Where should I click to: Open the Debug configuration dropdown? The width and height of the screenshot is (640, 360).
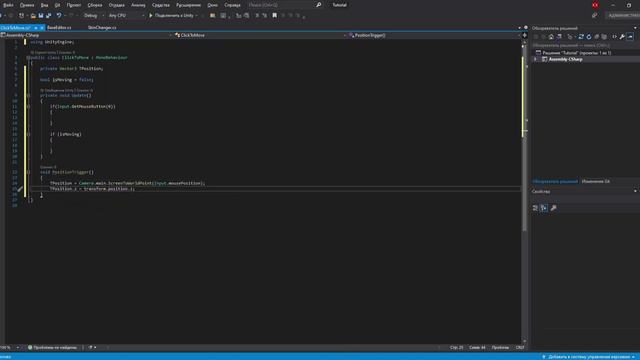point(93,16)
